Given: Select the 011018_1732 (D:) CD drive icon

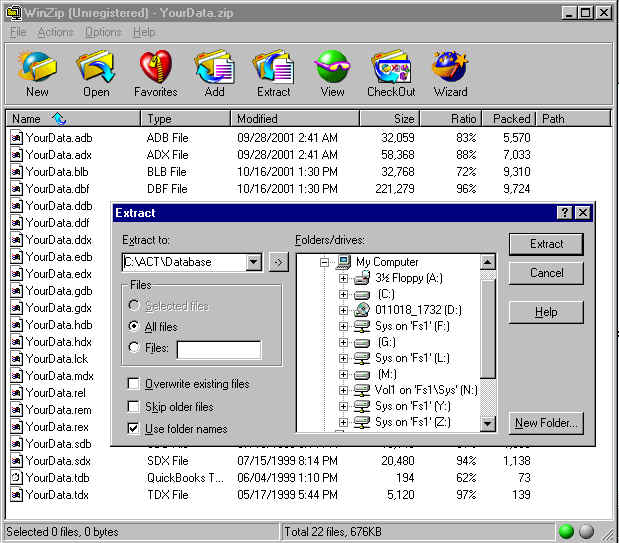Looking at the screenshot, I should (362, 310).
